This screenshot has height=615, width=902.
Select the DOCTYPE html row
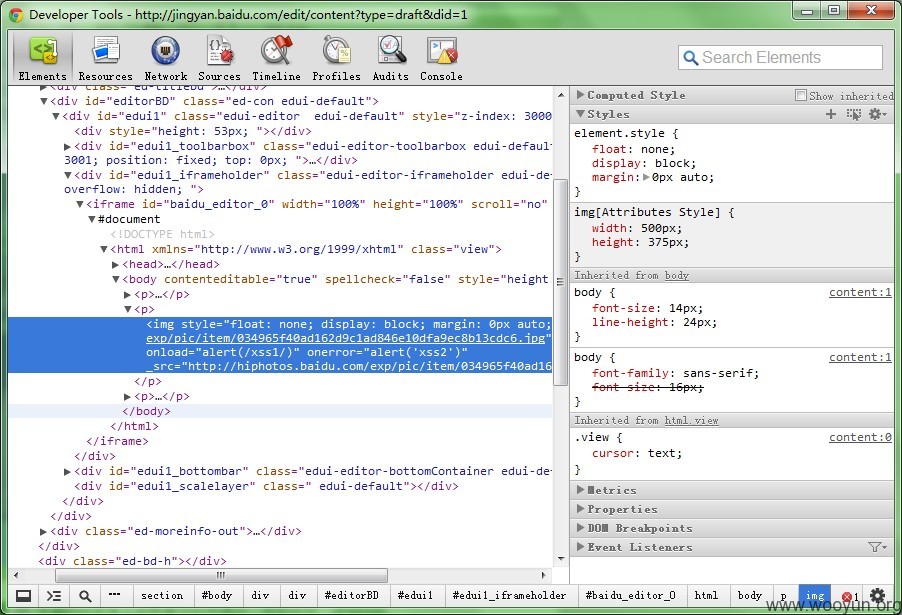click(280, 234)
